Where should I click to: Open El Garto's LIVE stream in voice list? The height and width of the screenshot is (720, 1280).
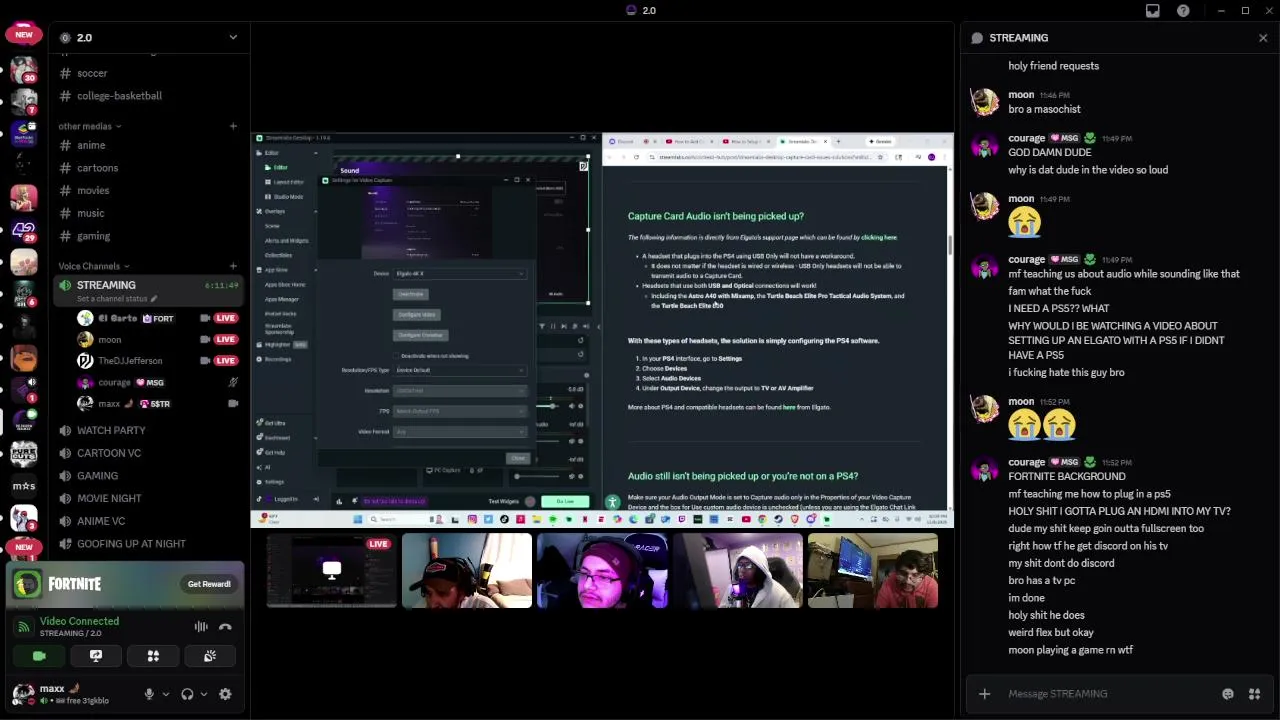[225, 318]
